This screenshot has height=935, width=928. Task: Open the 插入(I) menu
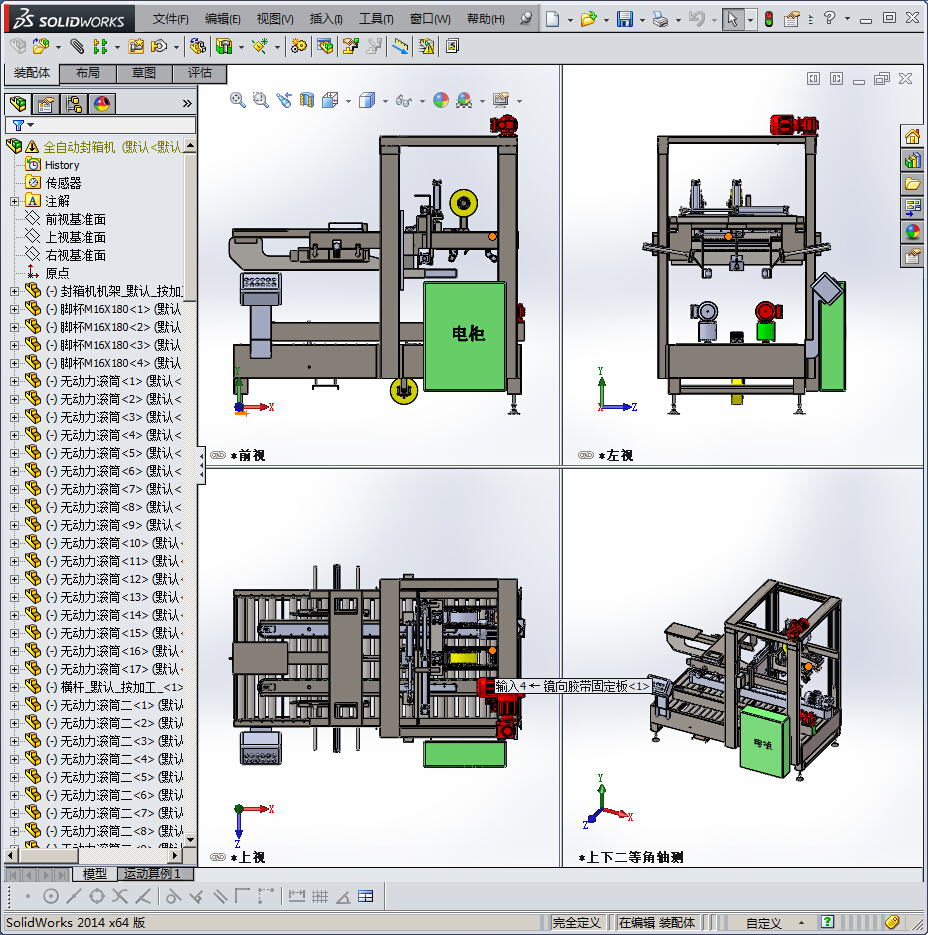click(326, 19)
